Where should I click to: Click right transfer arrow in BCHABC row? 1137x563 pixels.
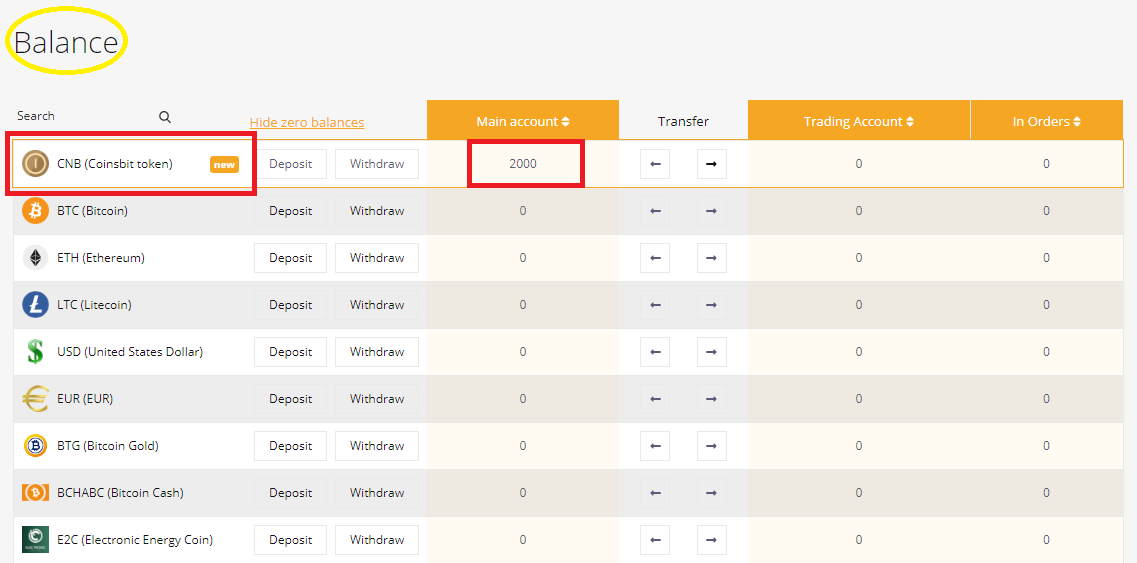711,493
